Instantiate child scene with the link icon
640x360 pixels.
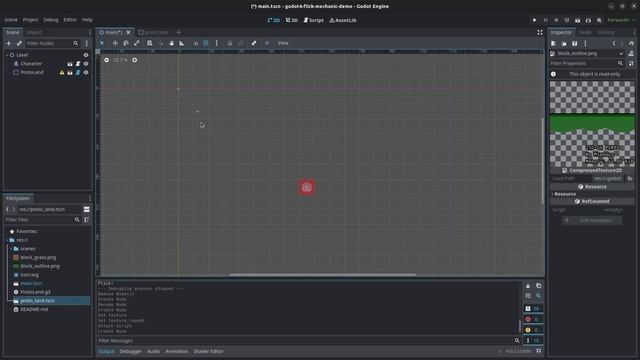[x=19, y=43]
